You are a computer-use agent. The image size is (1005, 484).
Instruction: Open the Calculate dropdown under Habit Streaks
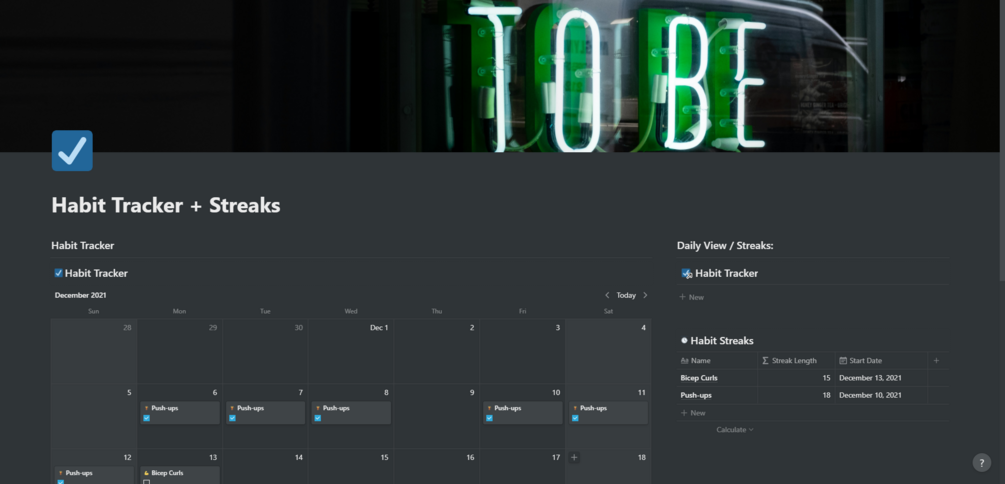[x=735, y=430]
